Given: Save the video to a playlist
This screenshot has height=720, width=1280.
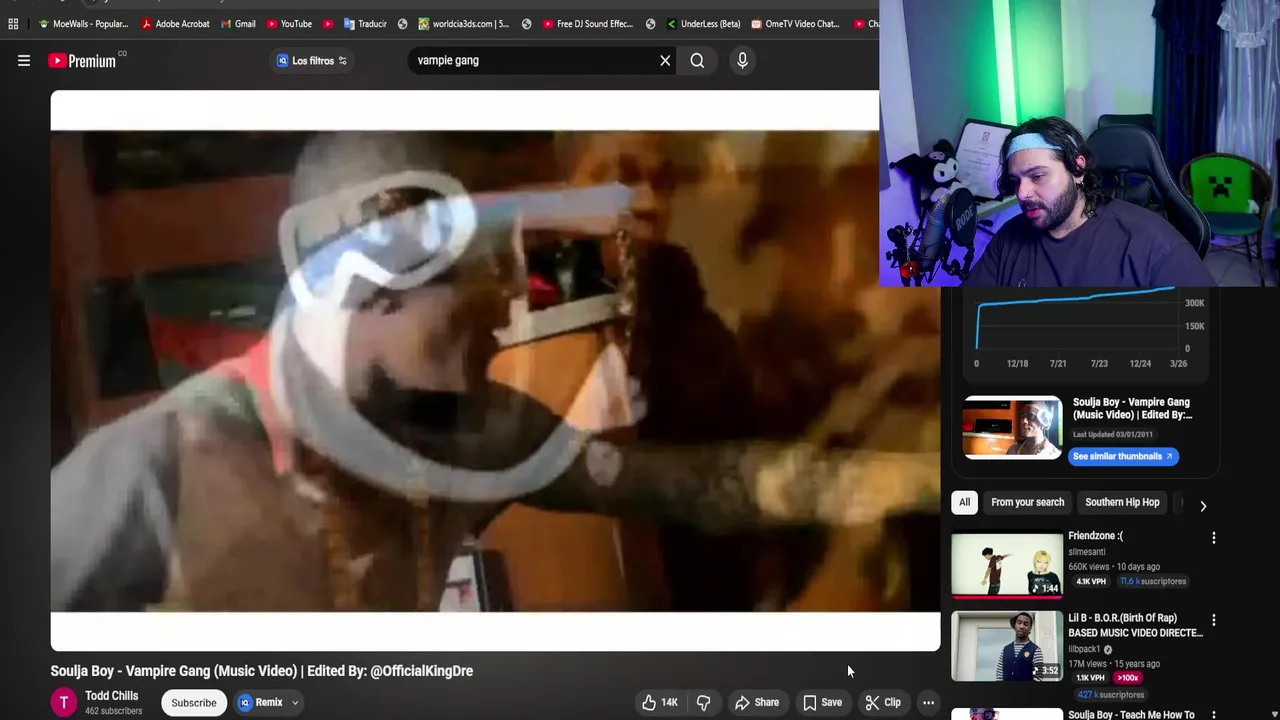Looking at the screenshot, I should point(822,702).
